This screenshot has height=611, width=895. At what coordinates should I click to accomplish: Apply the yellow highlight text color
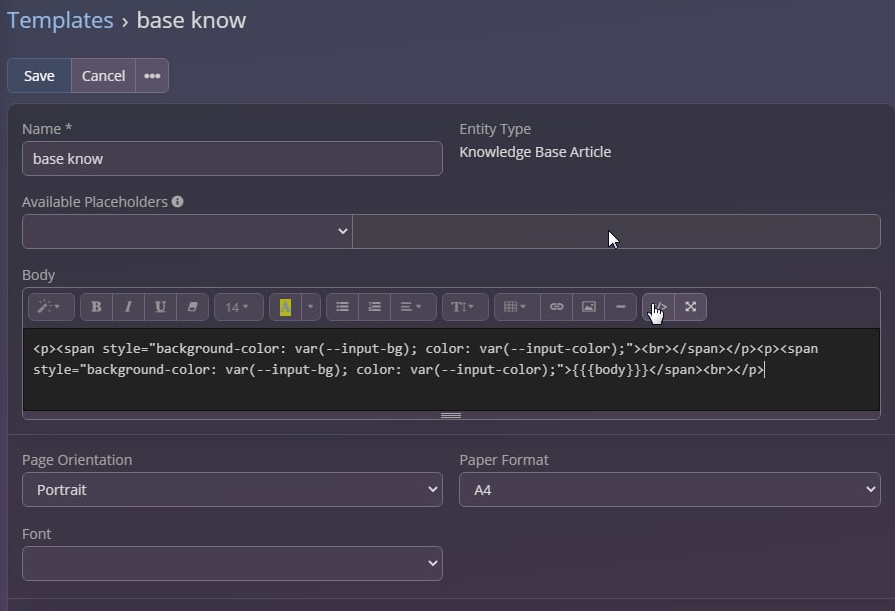pyautogui.click(x=285, y=307)
